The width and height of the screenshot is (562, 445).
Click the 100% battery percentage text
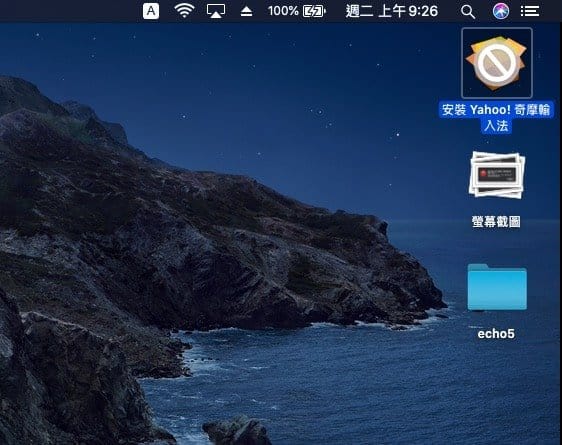click(283, 11)
